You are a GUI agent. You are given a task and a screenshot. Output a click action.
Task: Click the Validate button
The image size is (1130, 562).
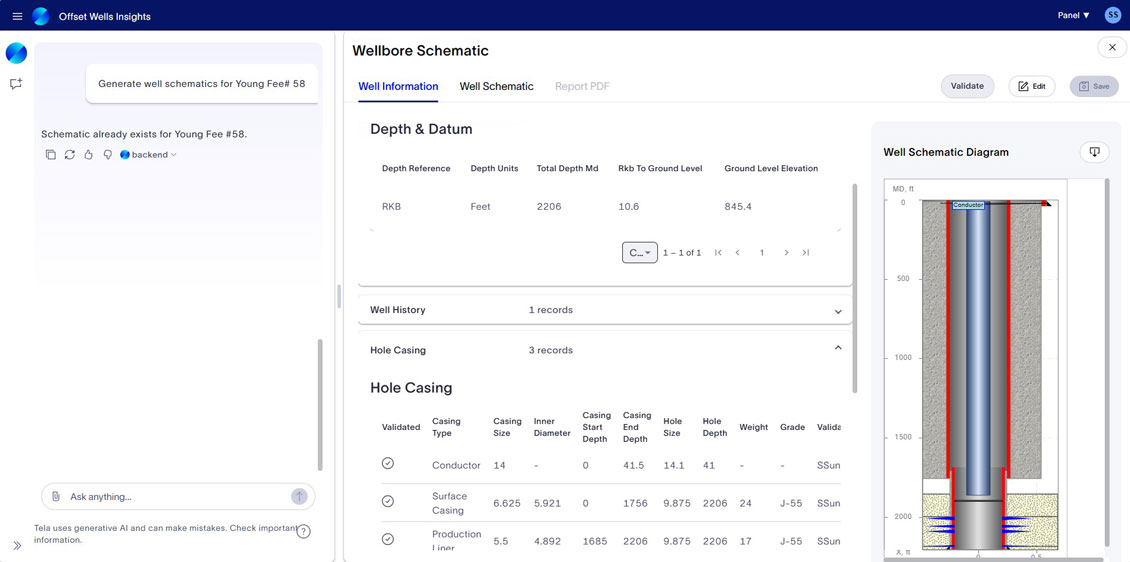(x=967, y=86)
